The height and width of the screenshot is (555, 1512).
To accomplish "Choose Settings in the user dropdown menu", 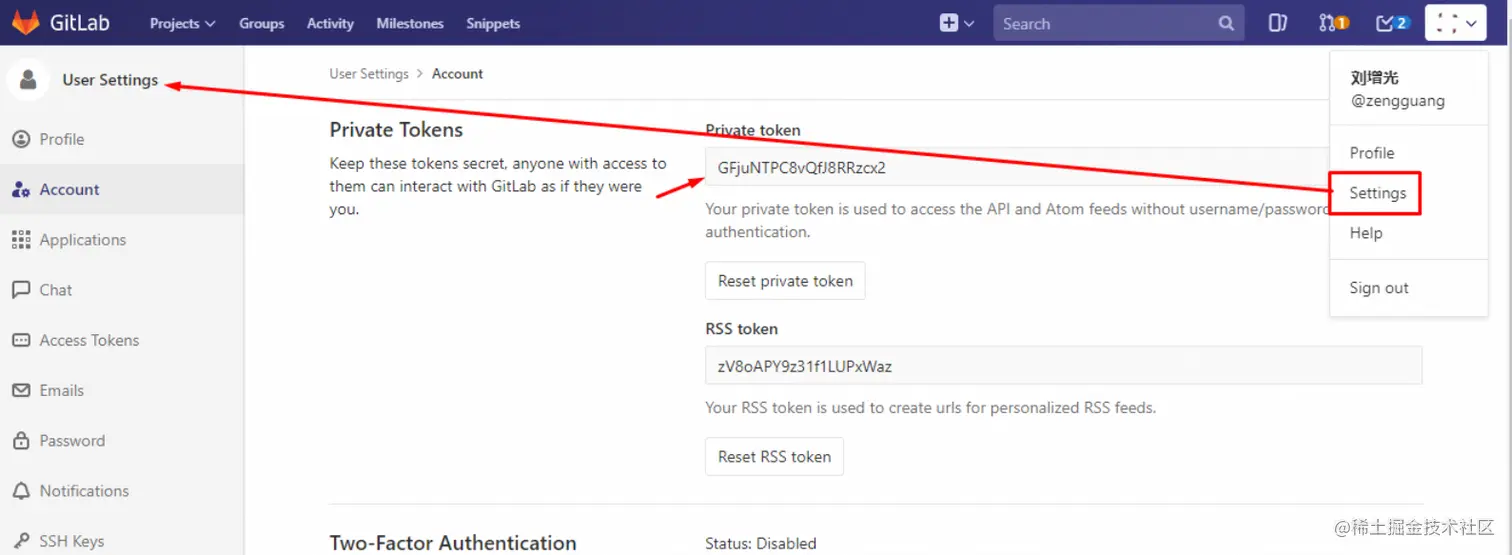I will (x=1377, y=193).
